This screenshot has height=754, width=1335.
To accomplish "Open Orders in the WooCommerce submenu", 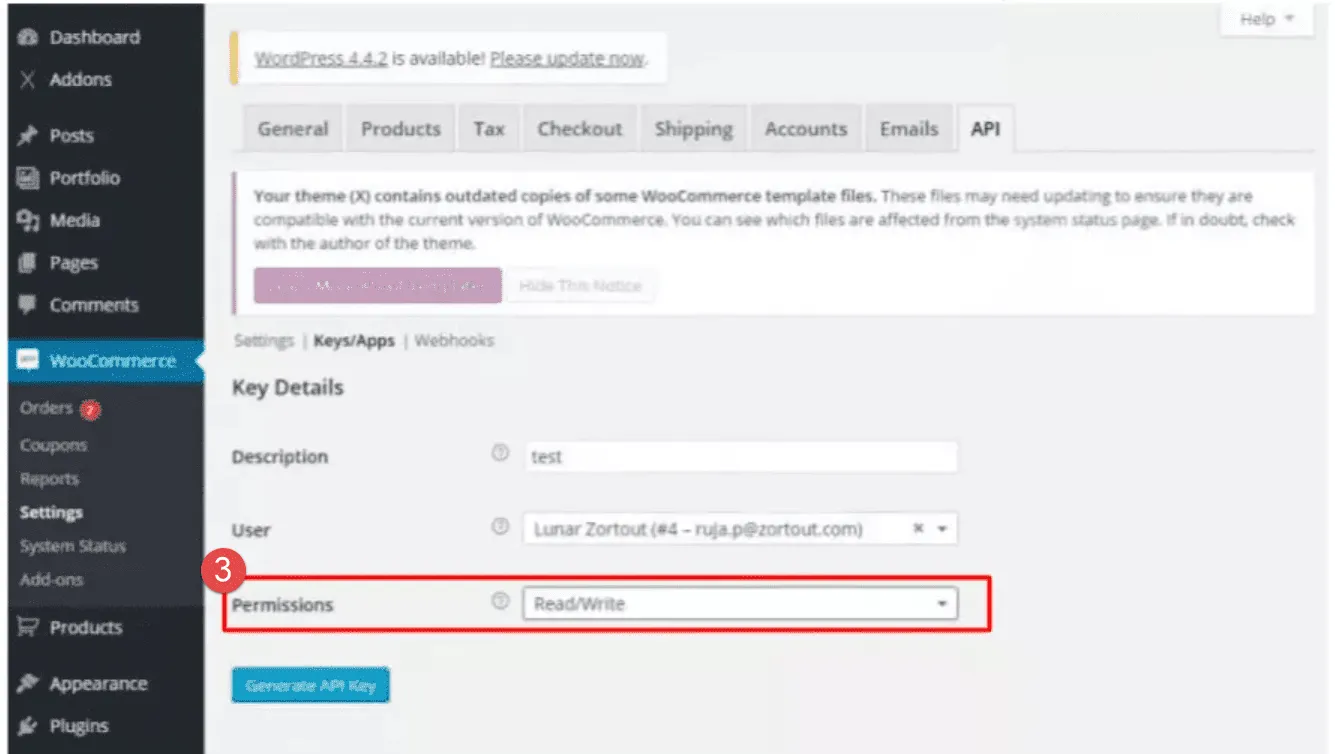I will tap(47, 408).
